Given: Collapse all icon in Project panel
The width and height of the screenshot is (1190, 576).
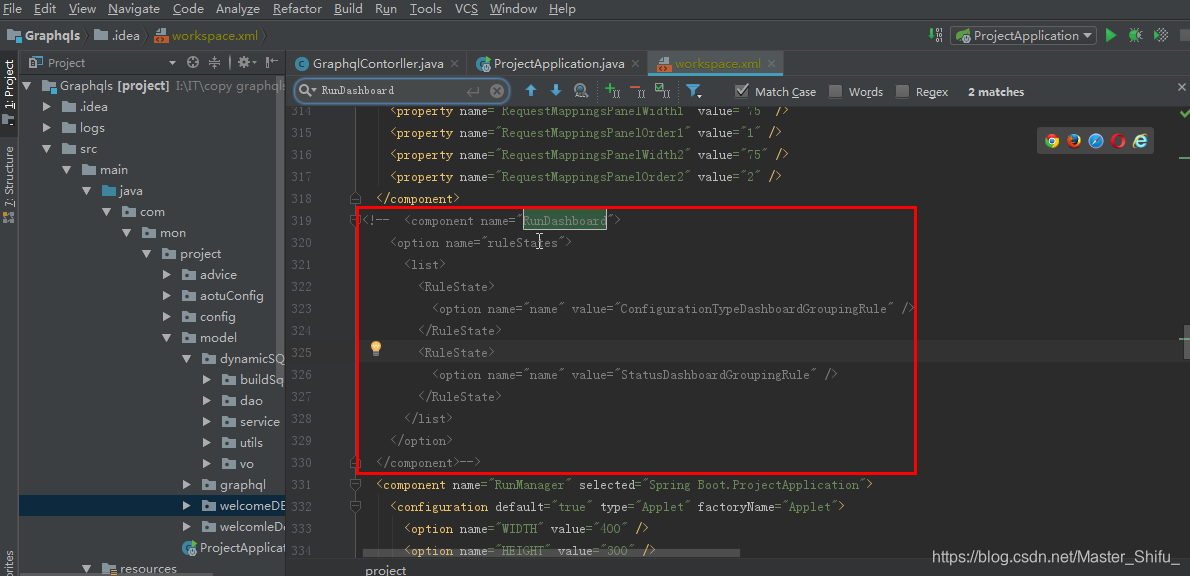Looking at the screenshot, I should [215, 62].
